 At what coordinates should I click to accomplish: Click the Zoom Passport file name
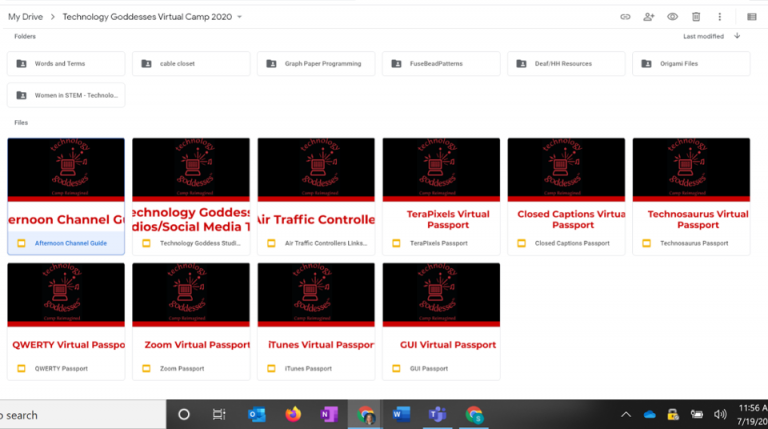coord(182,368)
